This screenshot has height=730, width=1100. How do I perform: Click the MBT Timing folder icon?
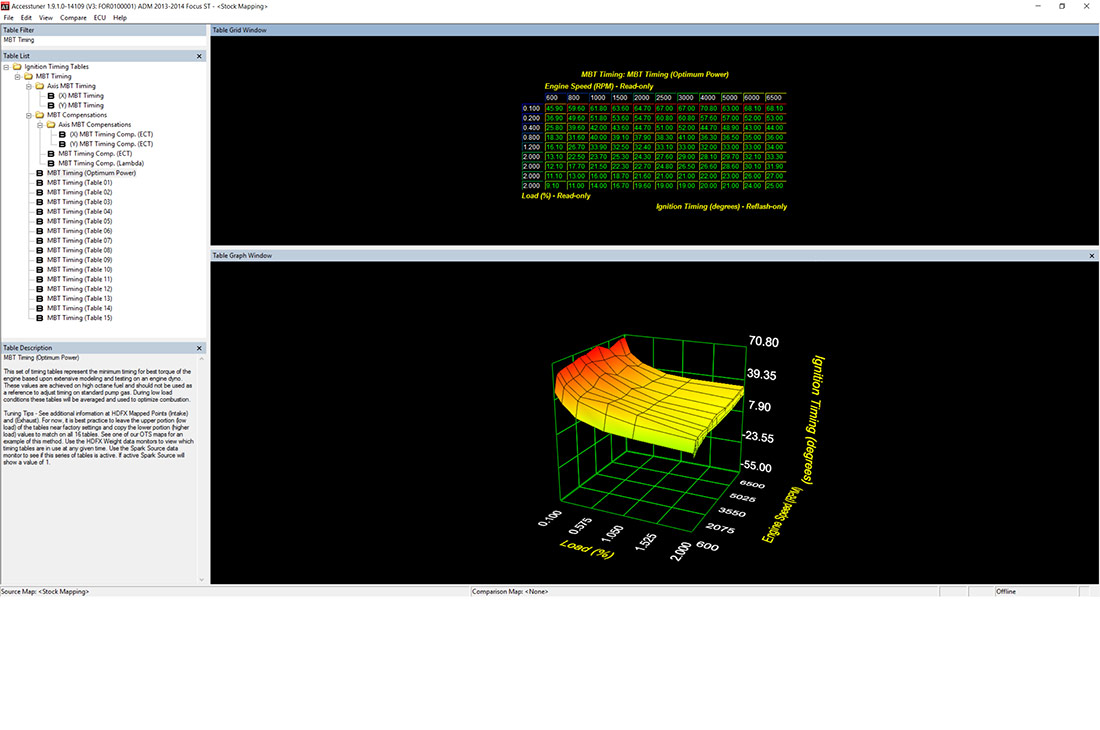(28, 76)
